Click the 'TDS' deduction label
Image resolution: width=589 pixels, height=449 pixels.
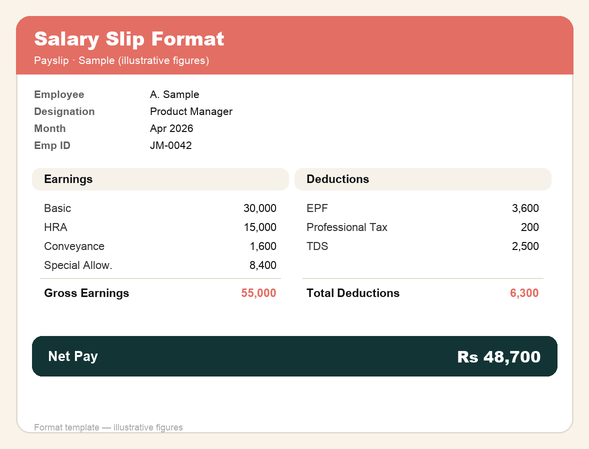317,246
